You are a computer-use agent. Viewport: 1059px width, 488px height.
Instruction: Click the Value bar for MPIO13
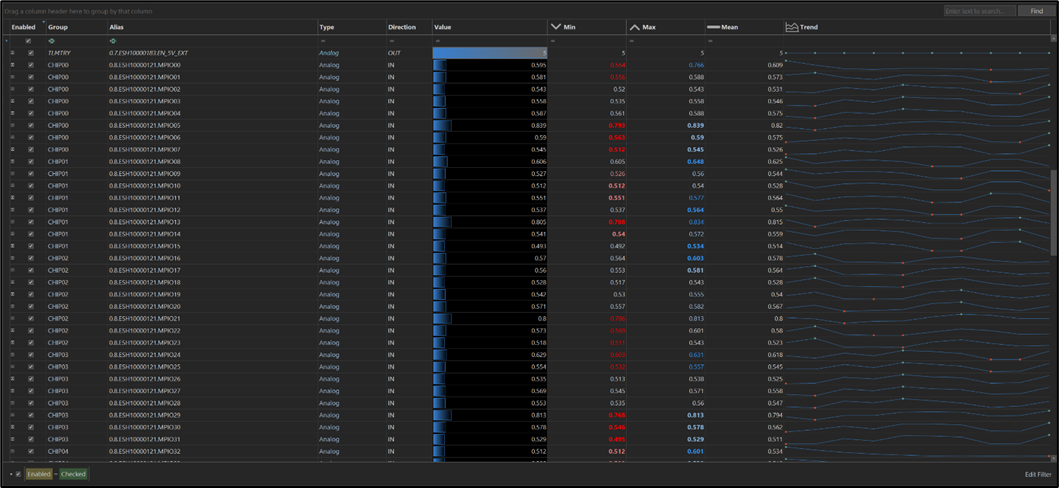click(x=442, y=222)
